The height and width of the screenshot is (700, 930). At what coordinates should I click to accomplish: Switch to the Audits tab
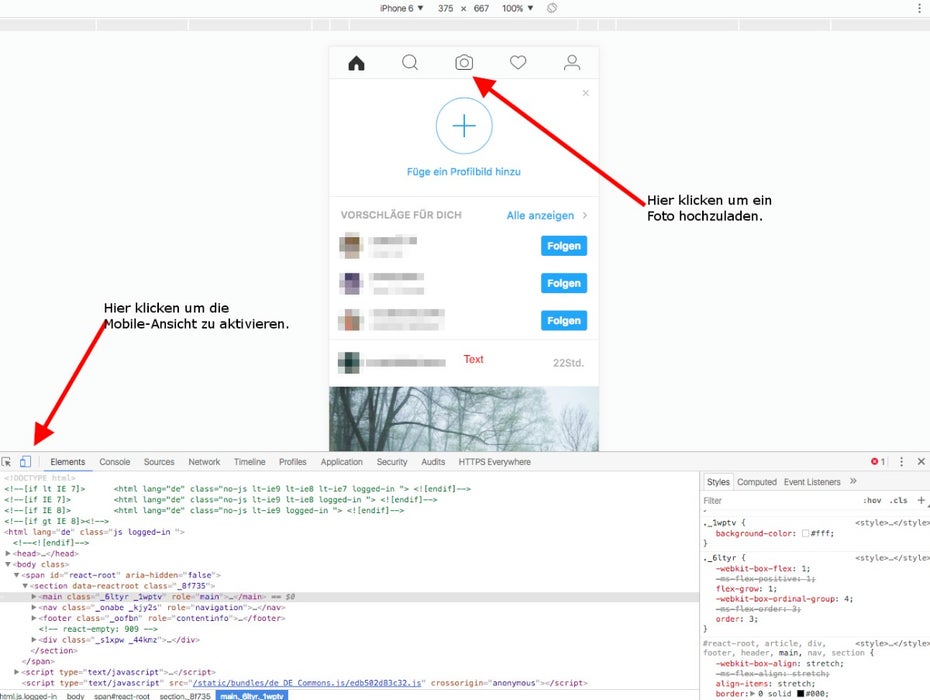pos(433,462)
